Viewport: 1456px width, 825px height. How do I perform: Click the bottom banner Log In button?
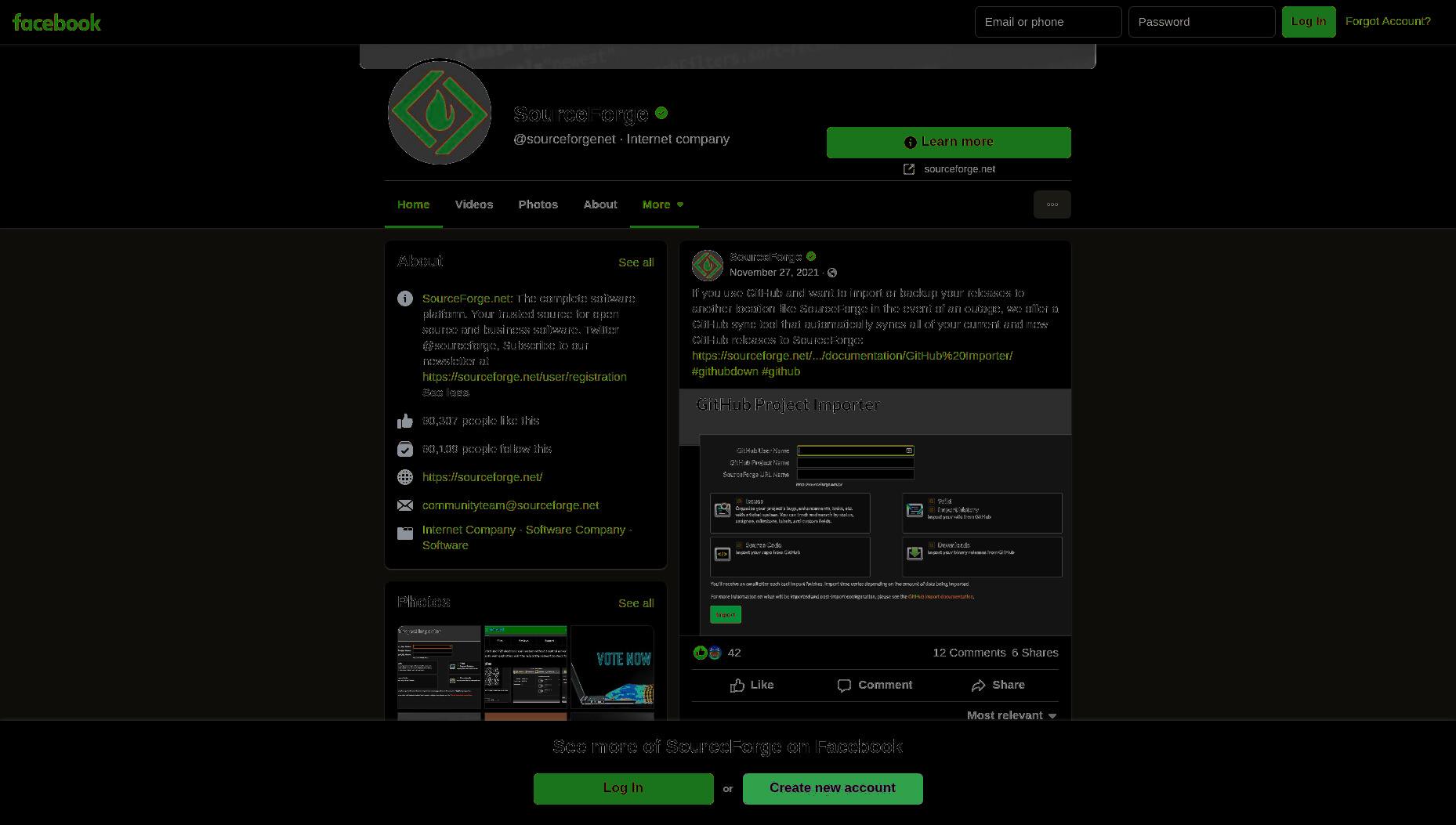623,788
